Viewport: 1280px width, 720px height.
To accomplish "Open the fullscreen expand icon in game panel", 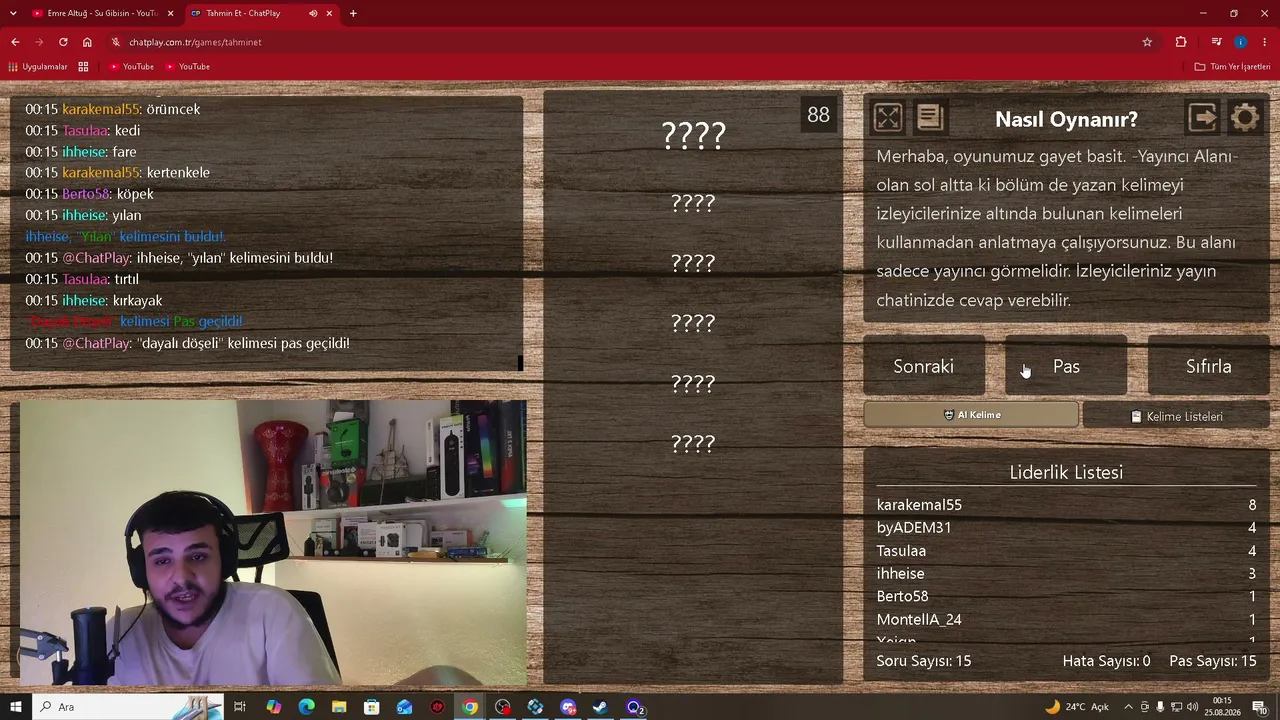I will tap(888, 118).
